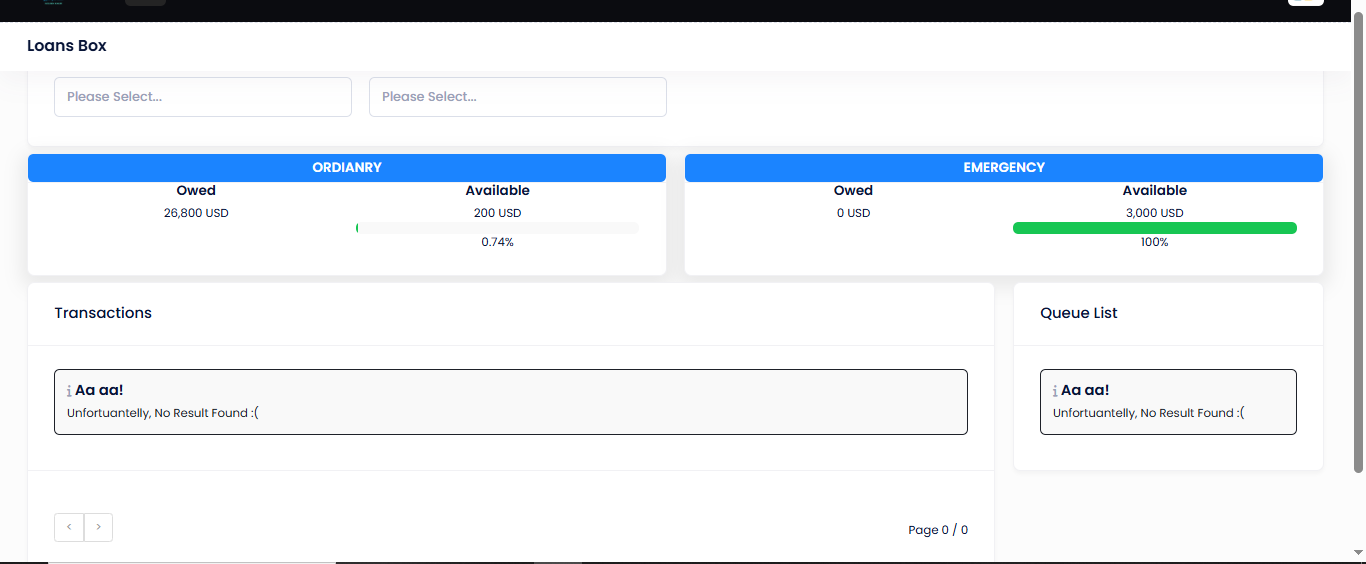Click the page vertical scrollbar thumb
The image size is (1366, 564).
[x=1359, y=240]
